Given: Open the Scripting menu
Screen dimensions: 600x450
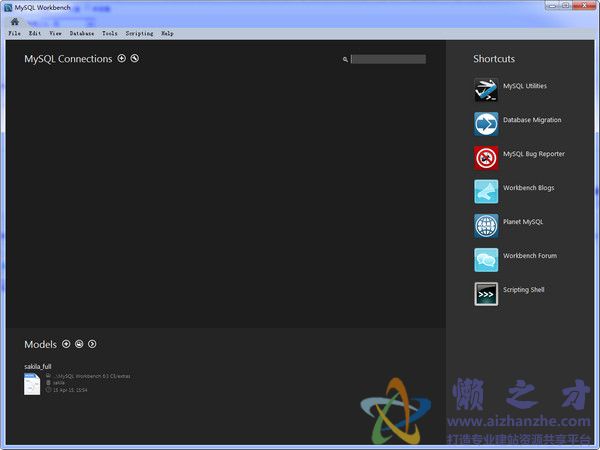Looking at the screenshot, I should point(139,34).
